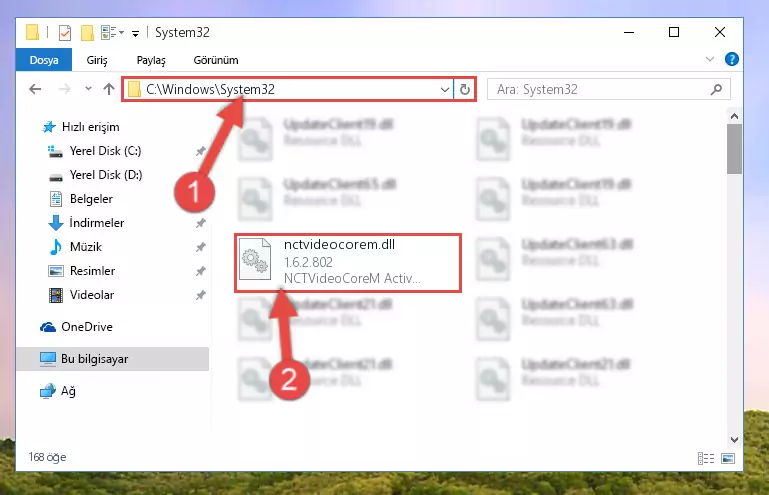The image size is (769, 495).
Task: Select OneDrive in navigation pane
Action: tap(77, 327)
